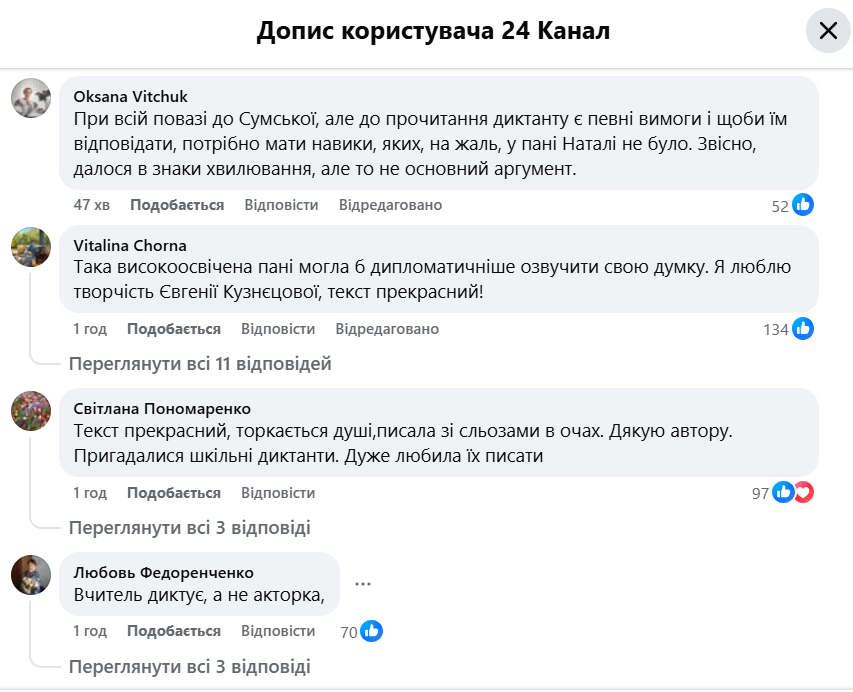Viewport: 853px width, 692px height.
Task: Toggle Подобається on Світлана Пономаренко's comment
Action: point(174,493)
